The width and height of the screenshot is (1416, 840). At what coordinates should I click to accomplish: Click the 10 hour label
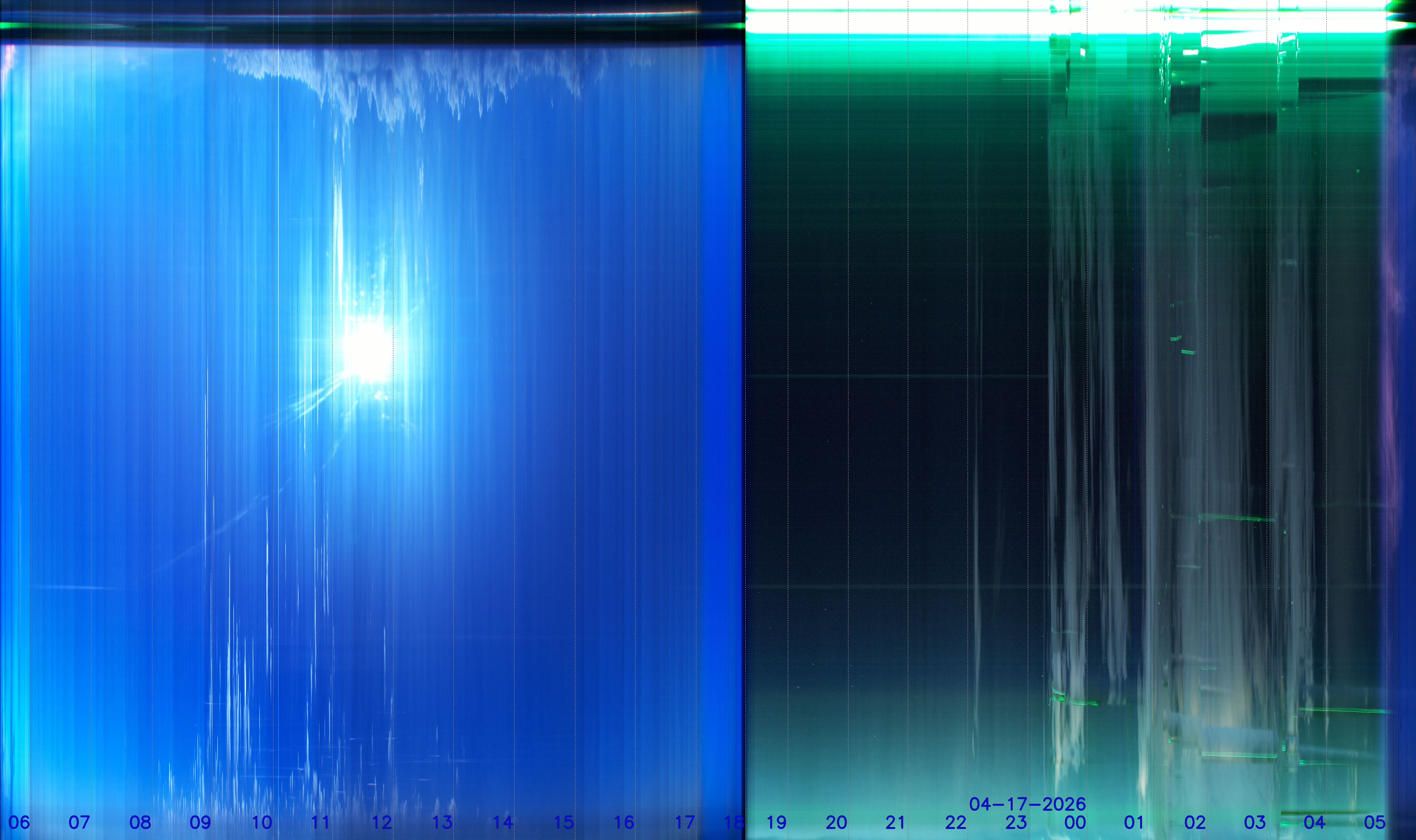[x=261, y=822]
